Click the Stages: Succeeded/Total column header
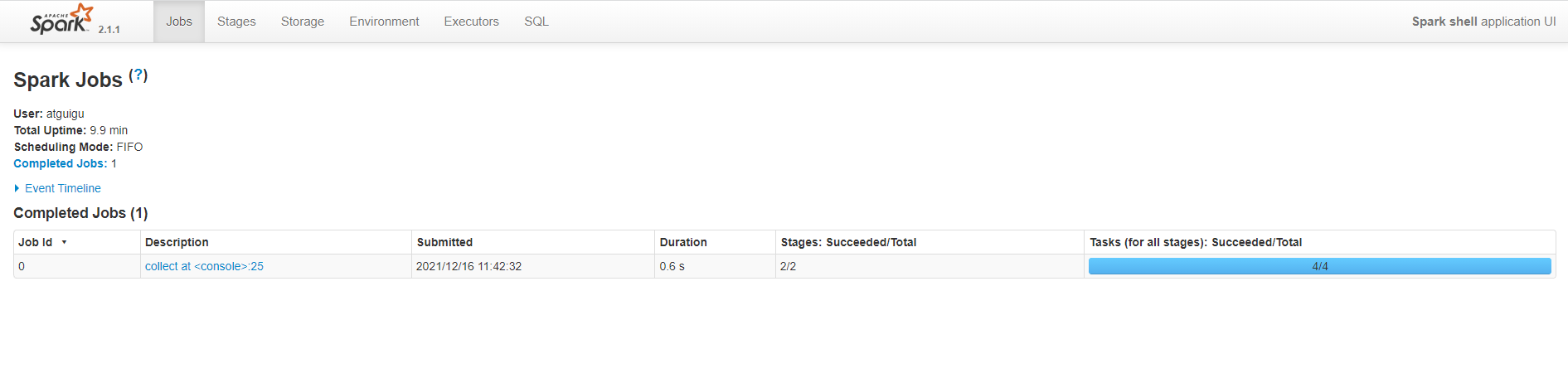 (848, 242)
